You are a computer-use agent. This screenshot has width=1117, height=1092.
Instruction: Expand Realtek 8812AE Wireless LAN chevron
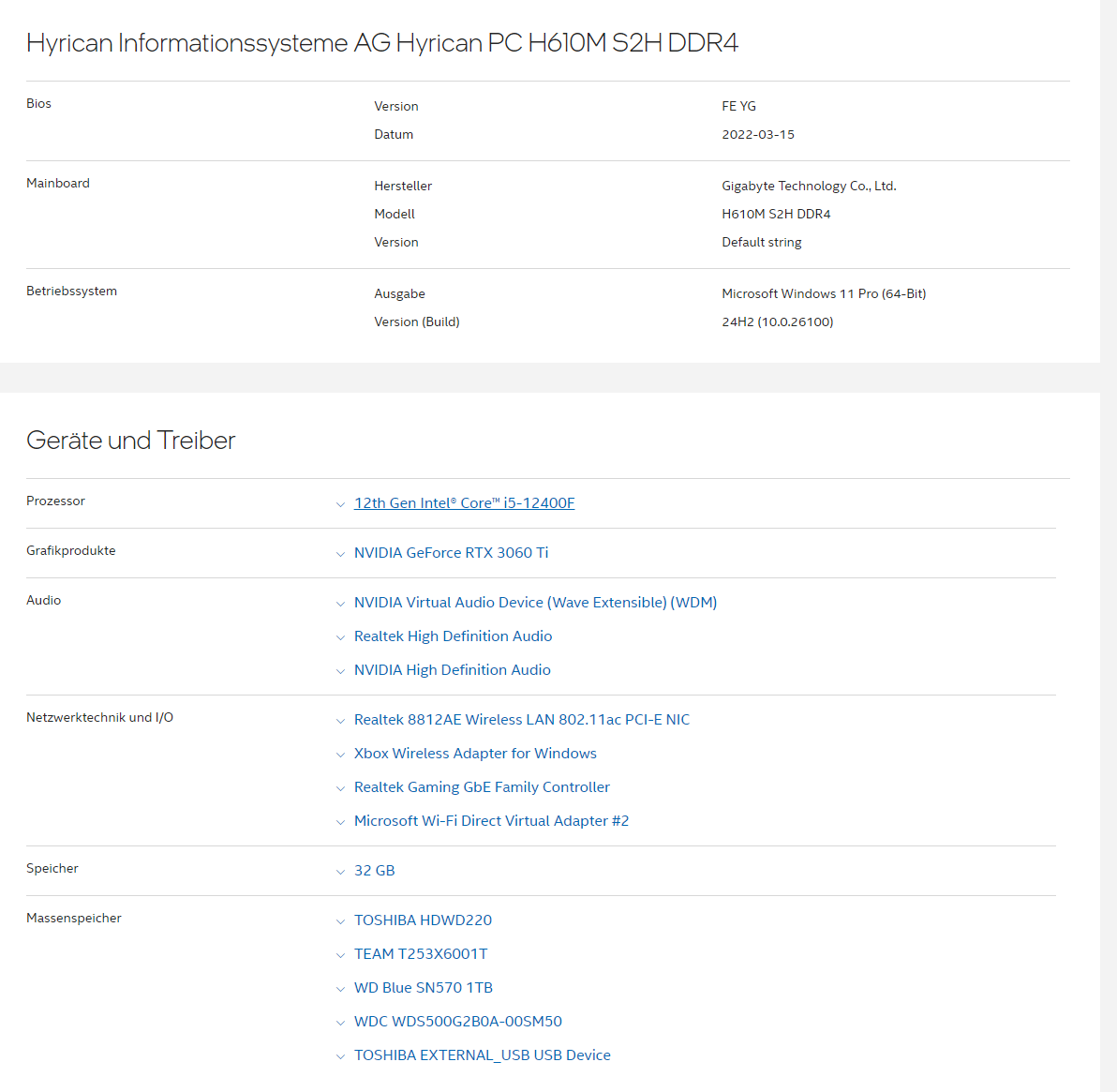[x=340, y=721]
